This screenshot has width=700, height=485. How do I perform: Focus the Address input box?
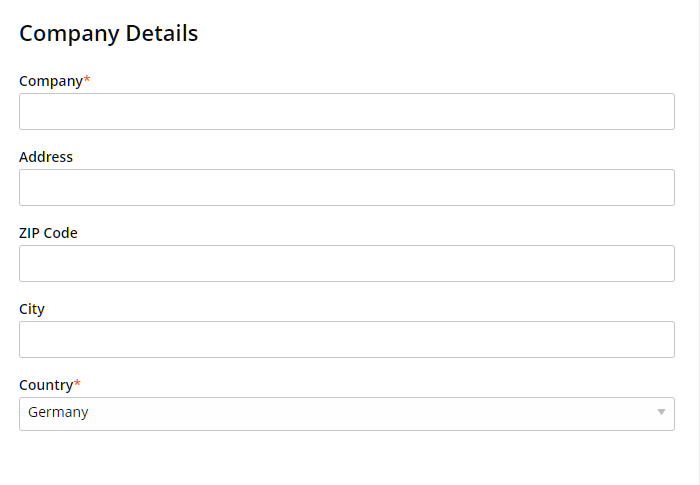[346, 187]
